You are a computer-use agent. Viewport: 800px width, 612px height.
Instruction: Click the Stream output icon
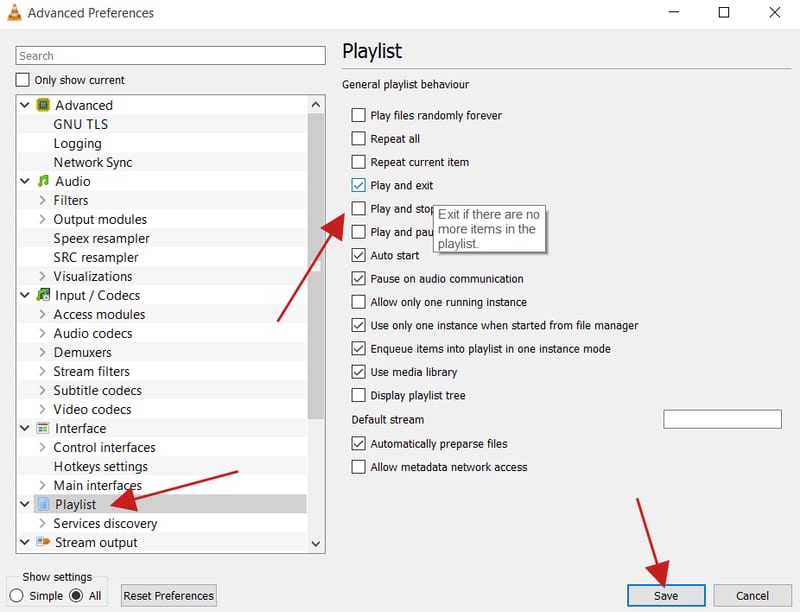pyautogui.click(x=43, y=542)
